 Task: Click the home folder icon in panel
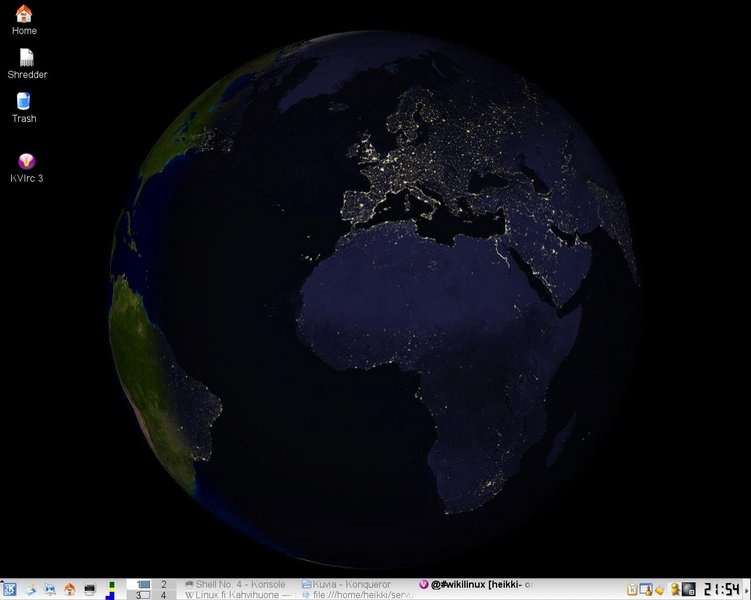(70, 589)
